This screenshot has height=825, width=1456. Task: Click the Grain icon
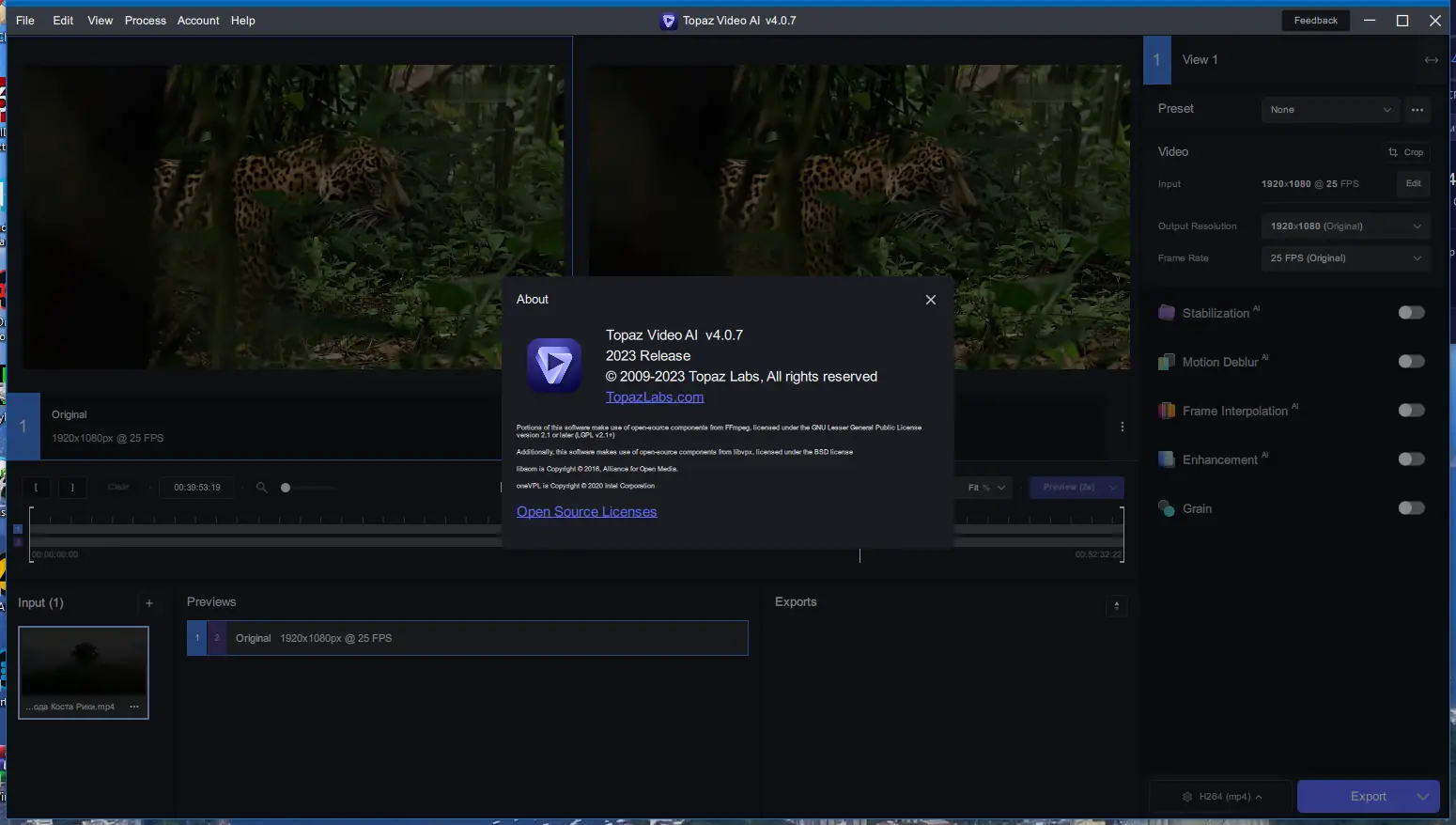1167,508
